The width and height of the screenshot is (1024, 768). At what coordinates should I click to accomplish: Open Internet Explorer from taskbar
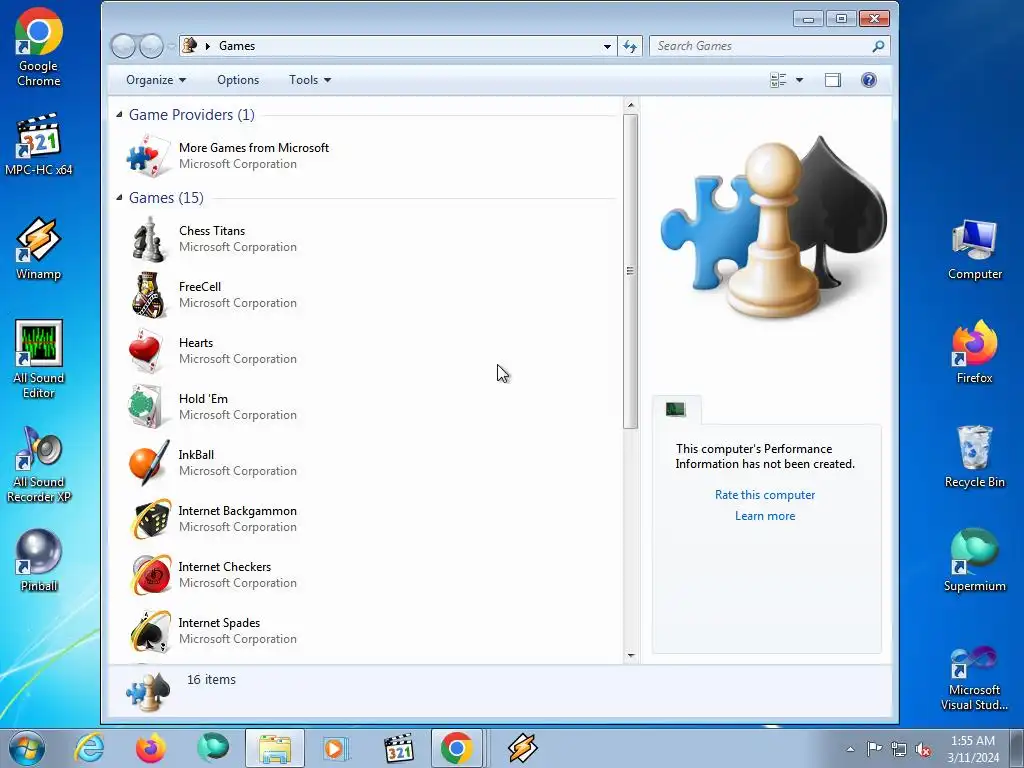click(89, 748)
